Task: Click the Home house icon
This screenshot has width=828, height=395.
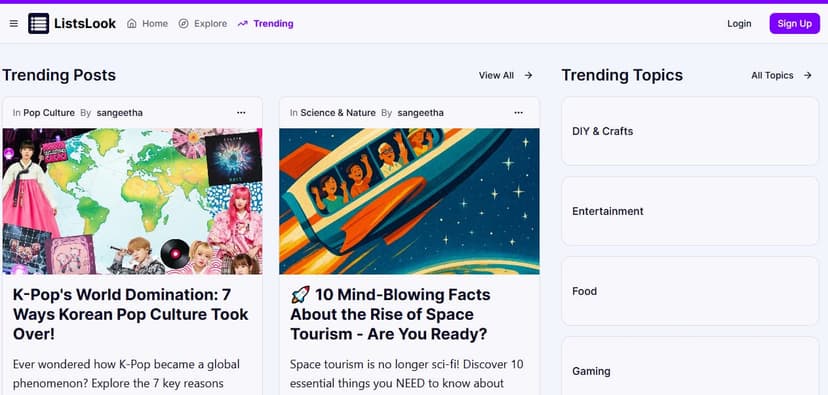Action: [132, 24]
